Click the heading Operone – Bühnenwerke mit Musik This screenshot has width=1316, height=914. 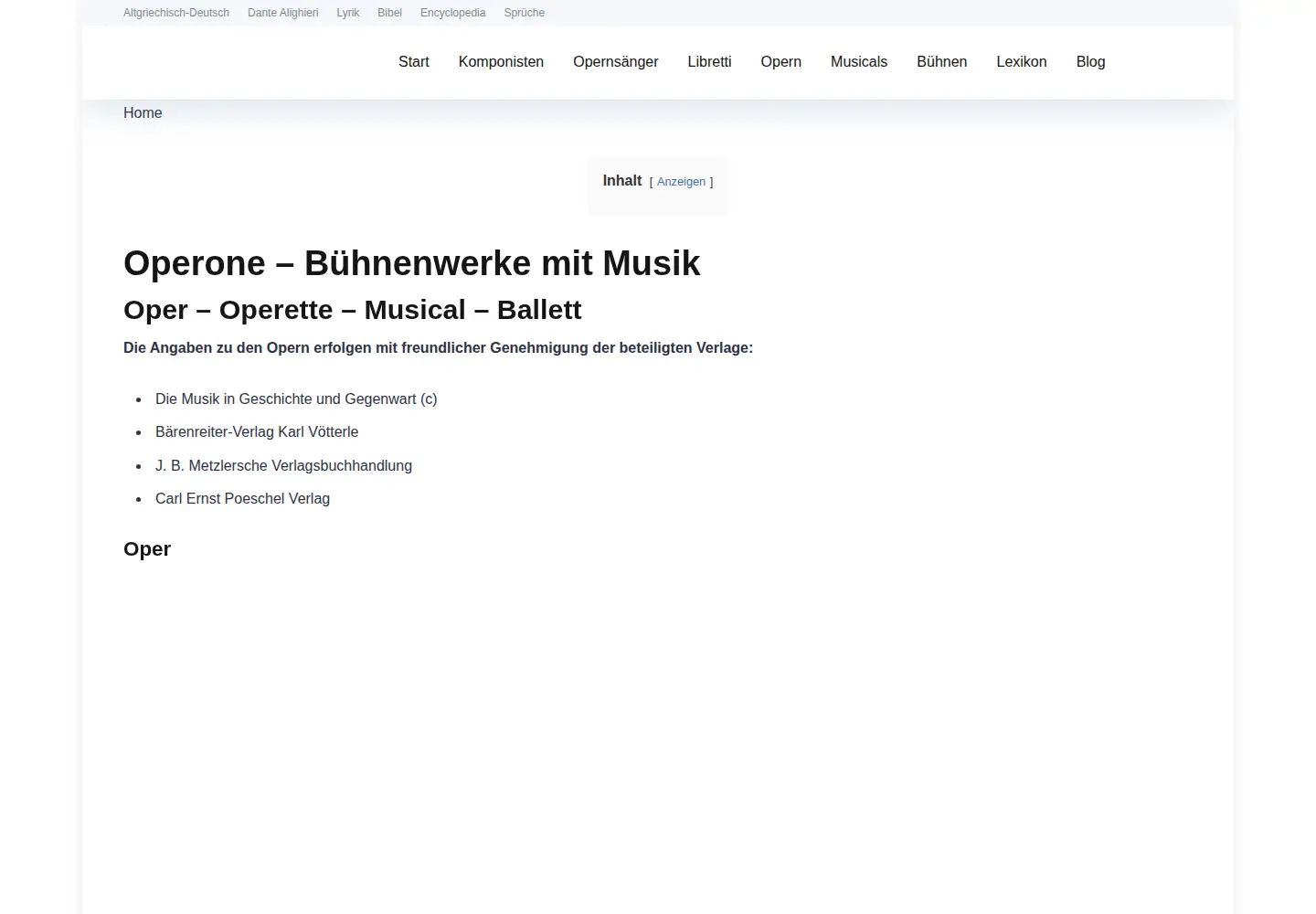click(x=412, y=263)
